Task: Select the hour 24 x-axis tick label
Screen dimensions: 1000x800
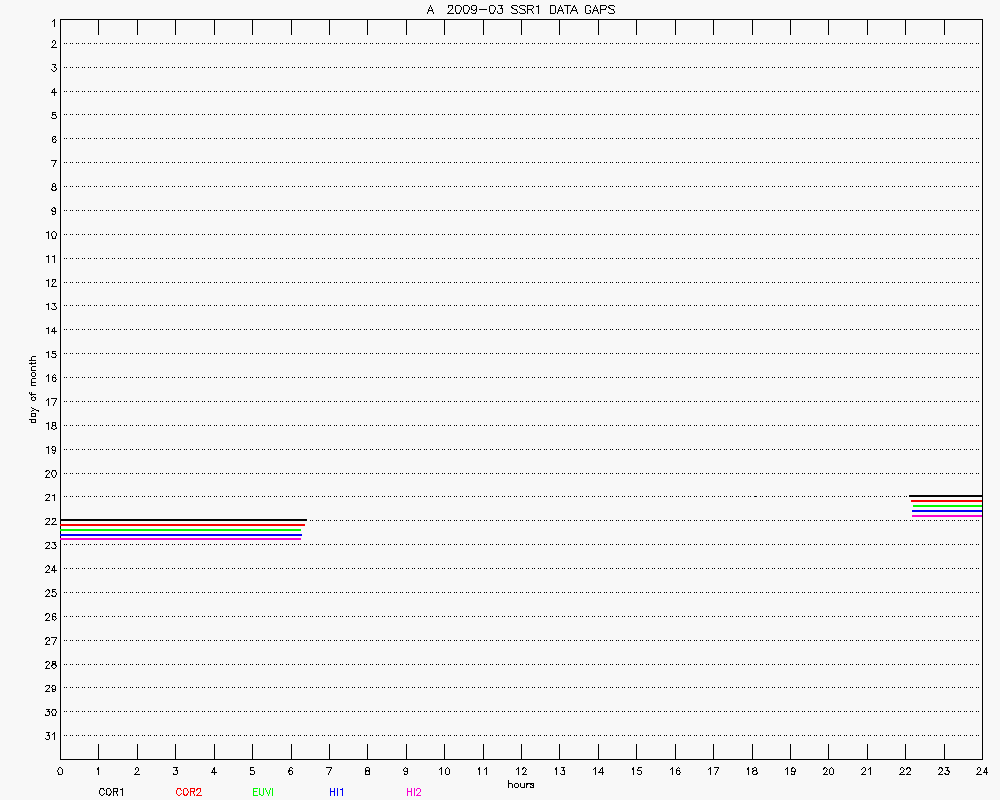Action: tap(982, 772)
